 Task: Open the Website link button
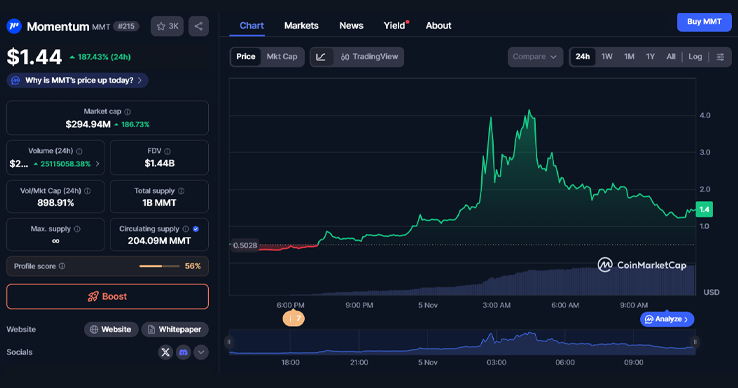point(111,330)
